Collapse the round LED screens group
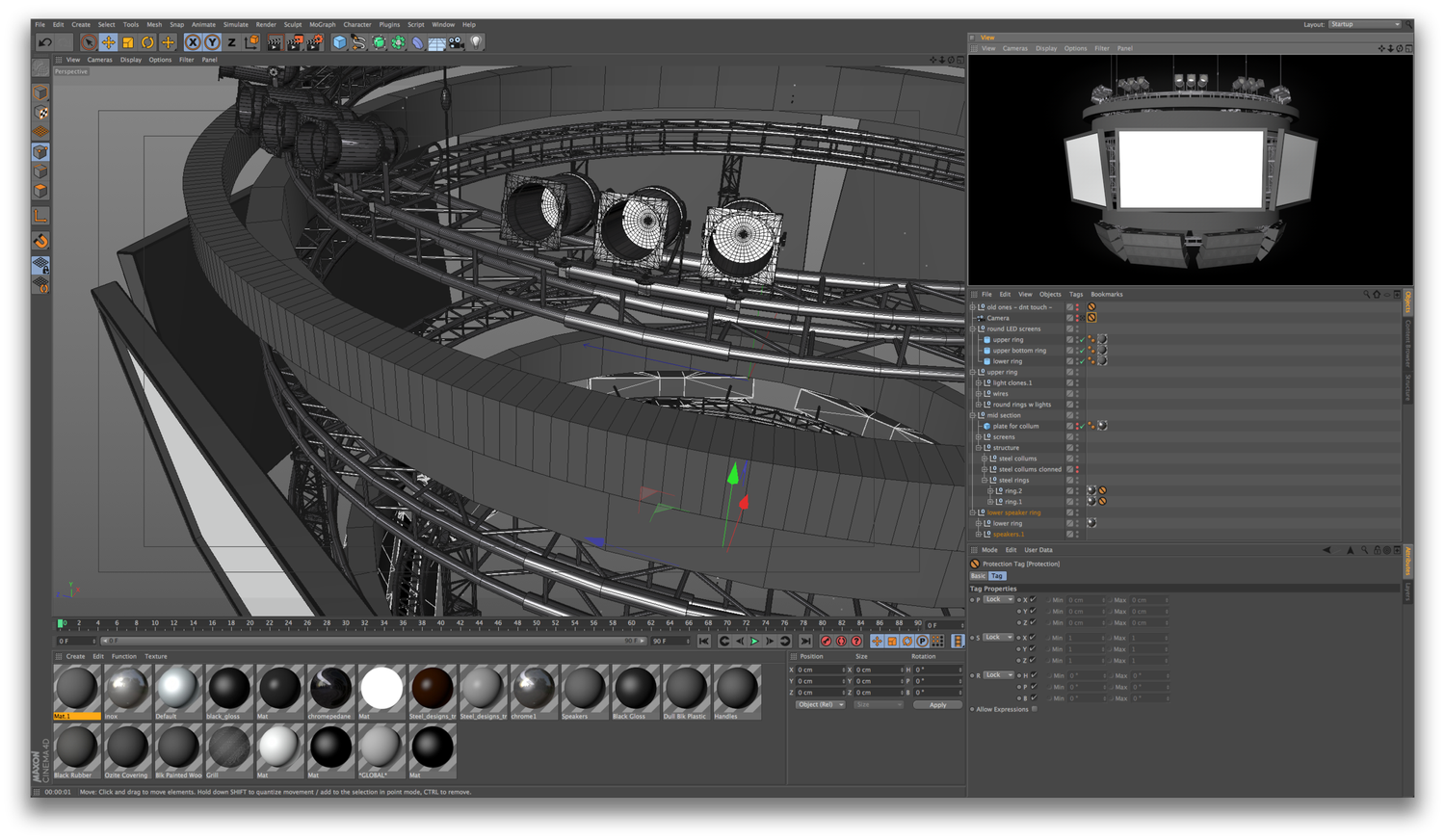 (973, 328)
